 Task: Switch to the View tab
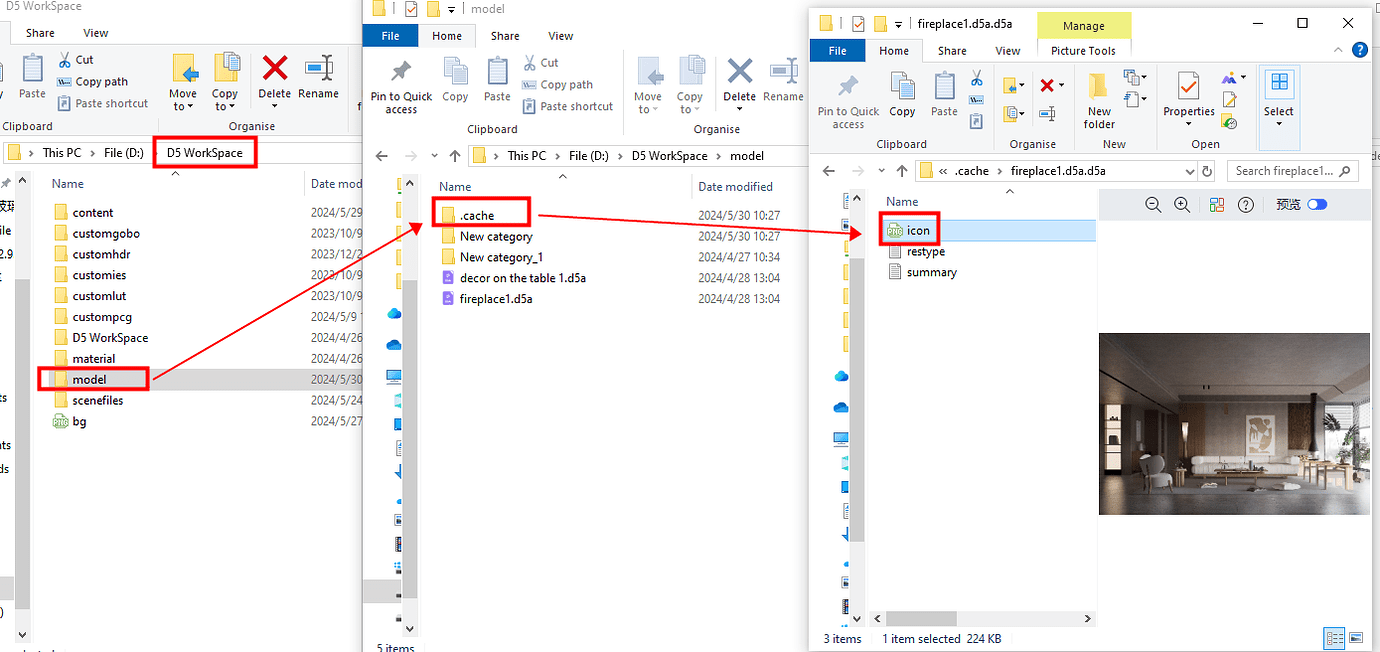[1008, 50]
